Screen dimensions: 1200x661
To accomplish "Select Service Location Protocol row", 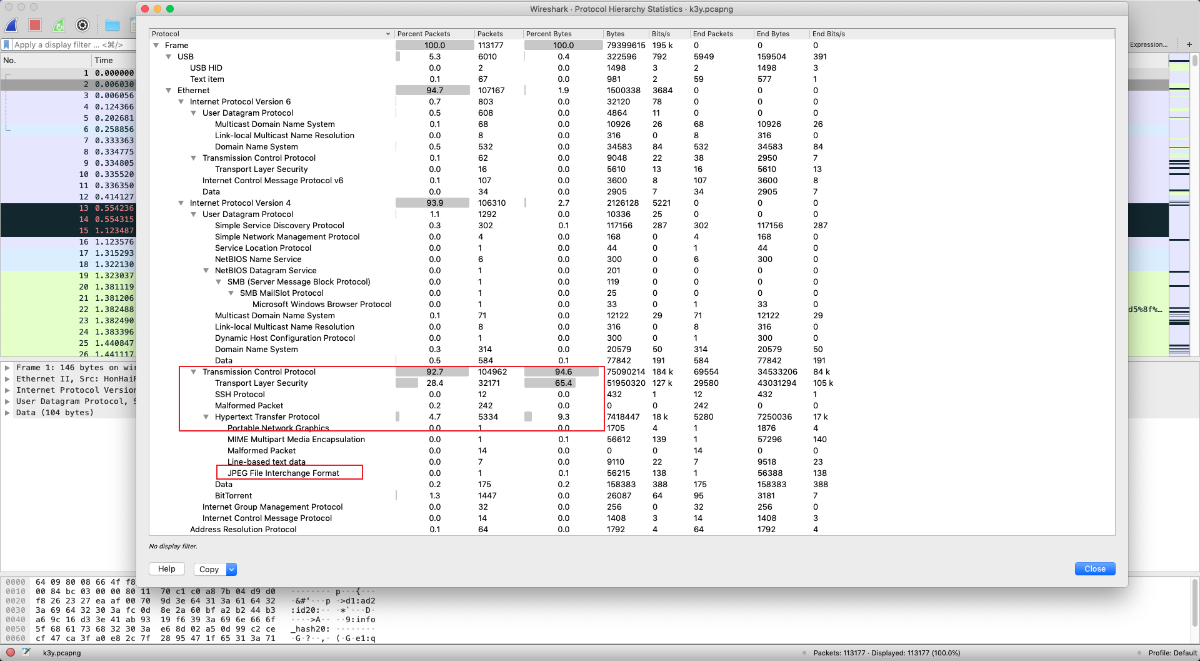I will (x=632, y=248).
